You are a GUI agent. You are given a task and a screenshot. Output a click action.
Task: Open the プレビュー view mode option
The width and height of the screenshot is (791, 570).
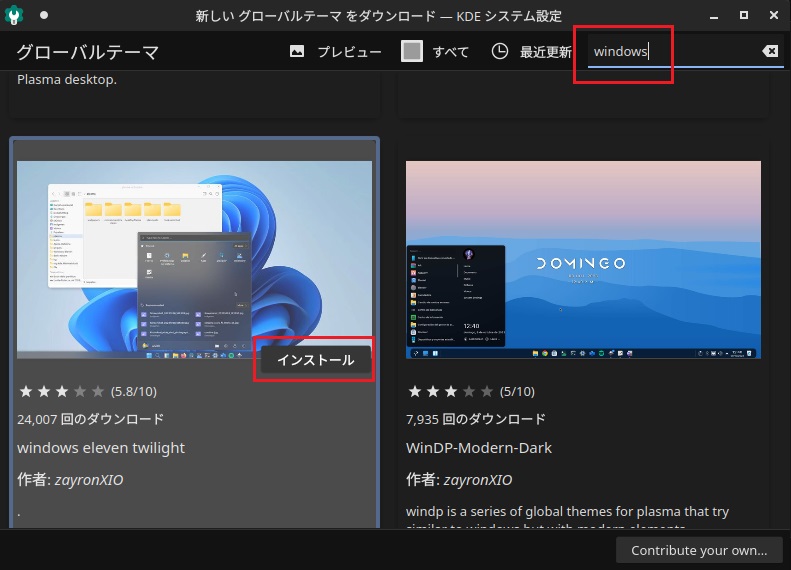pyautogui.click(x=349, y=51)
